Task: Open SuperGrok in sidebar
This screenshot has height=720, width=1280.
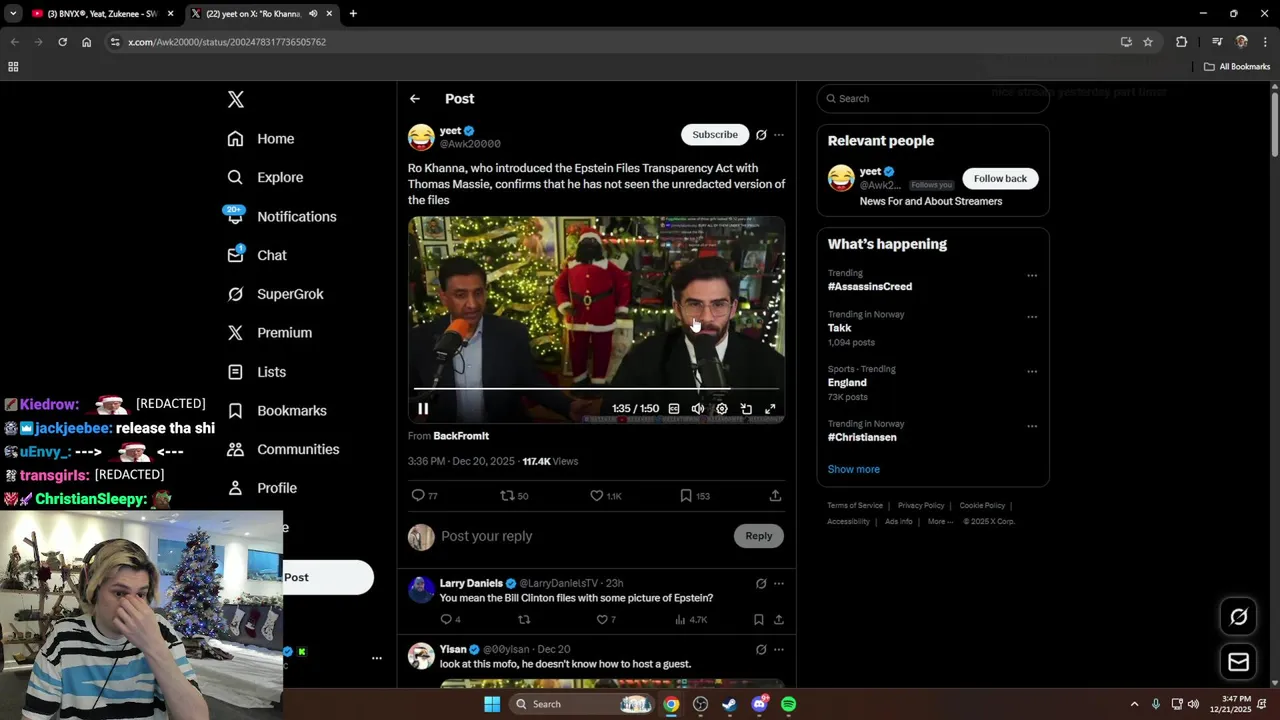Action: 275,294
